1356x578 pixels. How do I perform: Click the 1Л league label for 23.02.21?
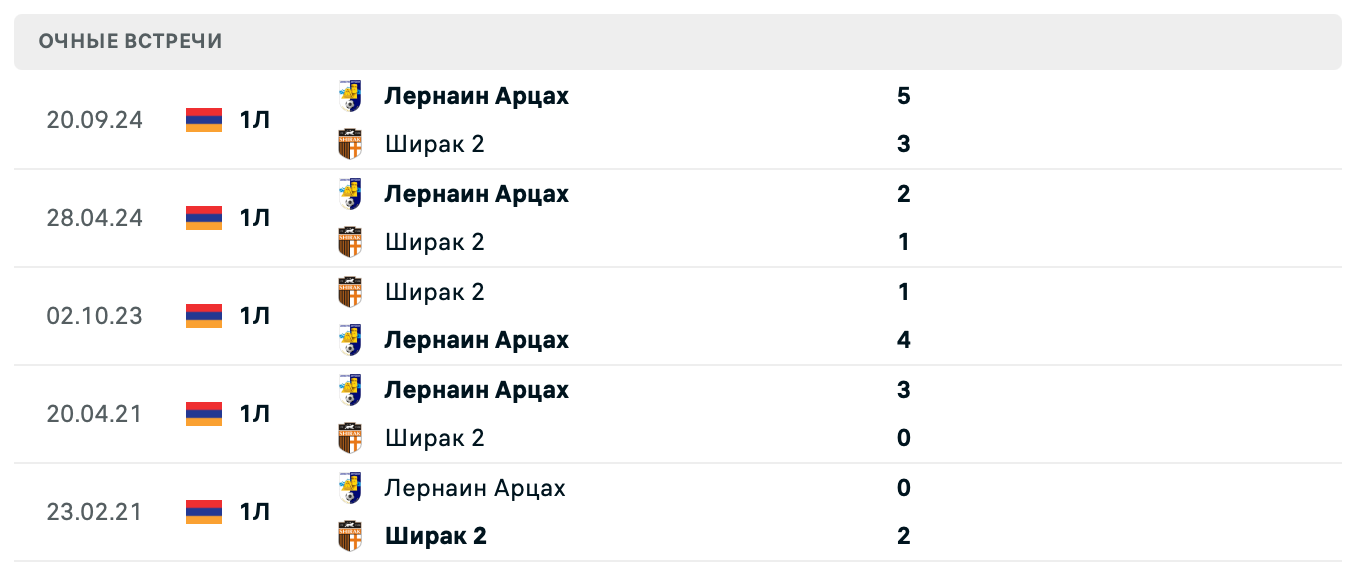coord(255,512)
